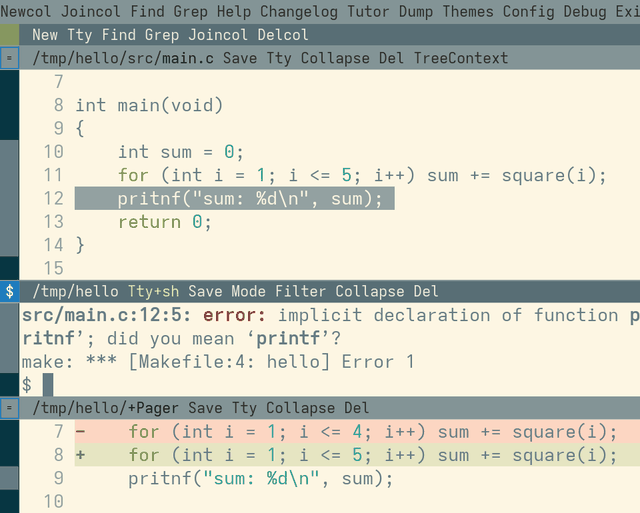Click Tty in the column tag bar
This screenshot has width=640, height=513.
[x=80, y=35]
